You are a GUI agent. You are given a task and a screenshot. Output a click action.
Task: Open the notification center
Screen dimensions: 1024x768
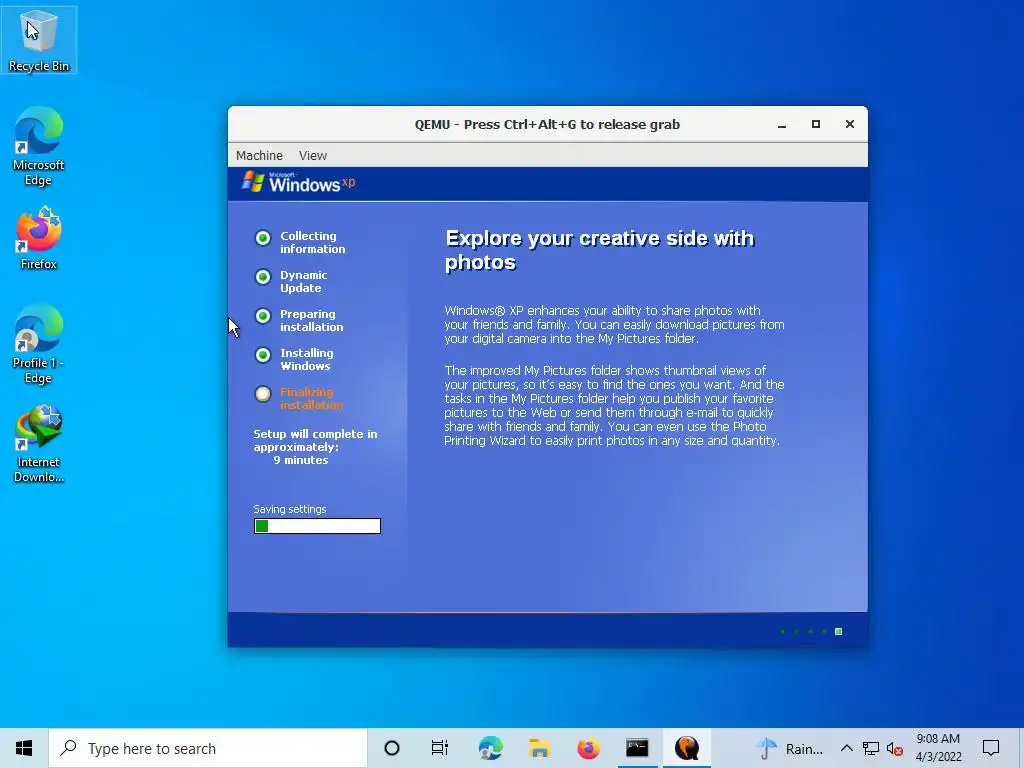[991, 748]
